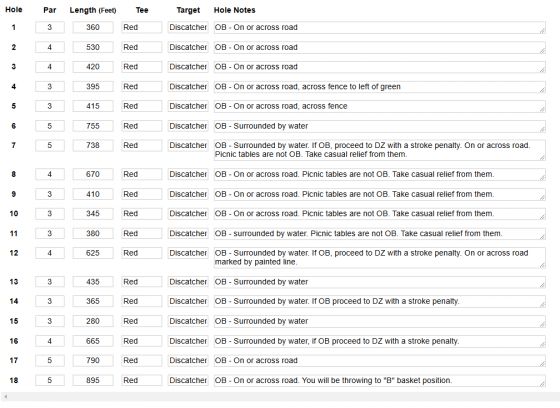
Task: Click the resize grip on hole 12 notes
Action: [x=542, y=265]
